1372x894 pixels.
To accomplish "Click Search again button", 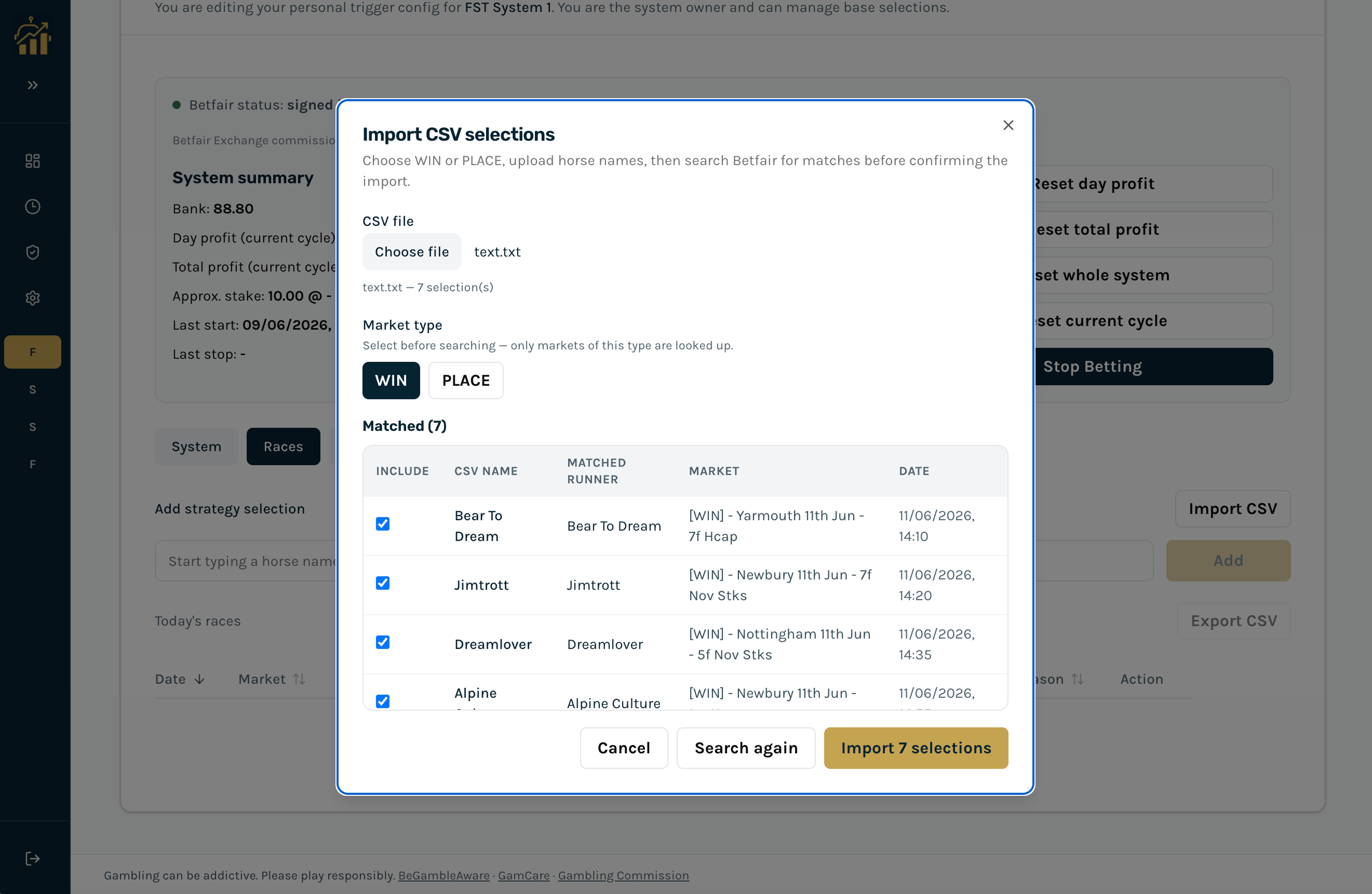I will click(x=746, y=748).
